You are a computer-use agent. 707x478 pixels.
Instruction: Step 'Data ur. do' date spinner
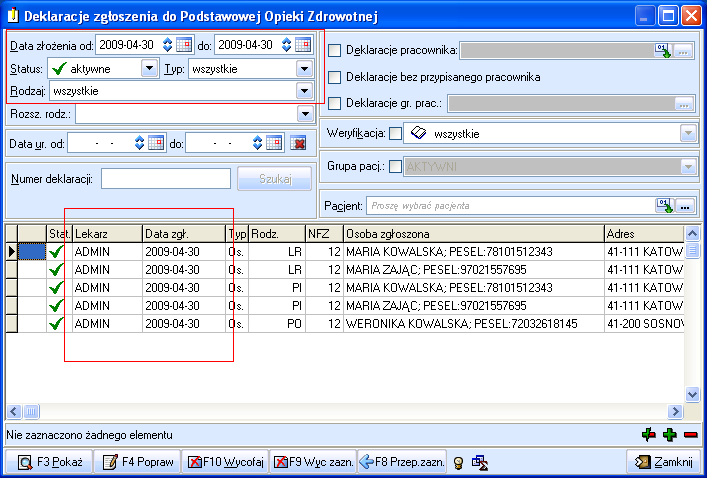tap(257, 143)
